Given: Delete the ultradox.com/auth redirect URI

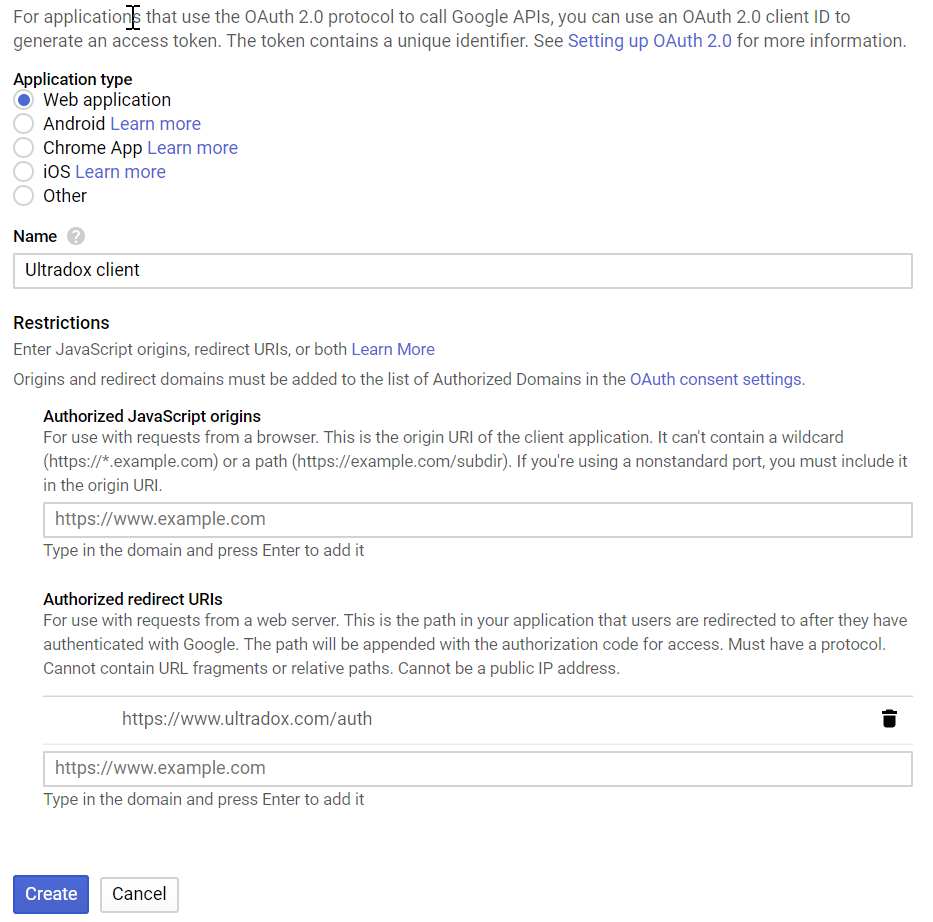Looking at the screenshot, I should pos(889,719).
